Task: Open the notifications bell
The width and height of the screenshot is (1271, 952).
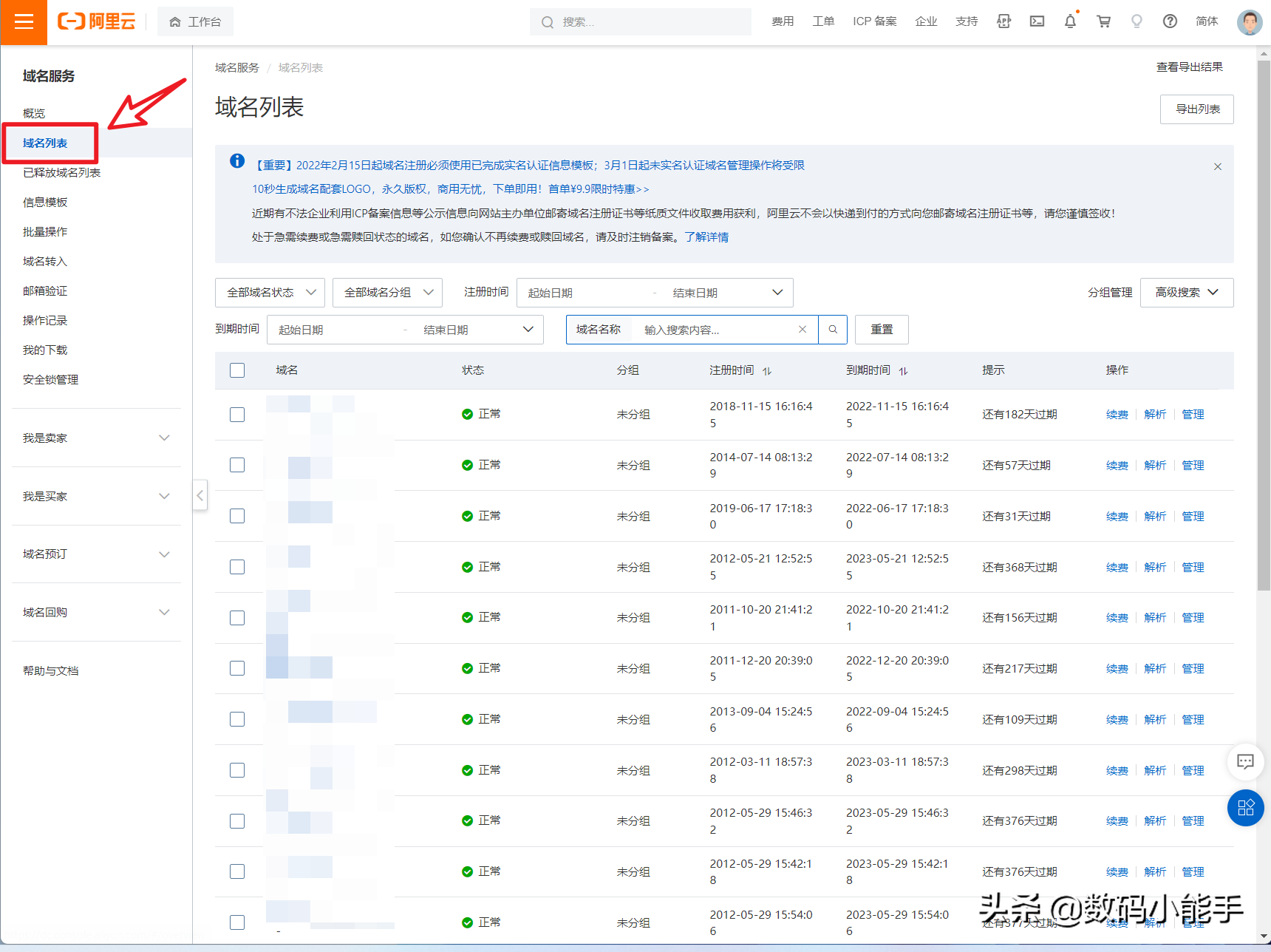Action: (x=1070, y=21)
